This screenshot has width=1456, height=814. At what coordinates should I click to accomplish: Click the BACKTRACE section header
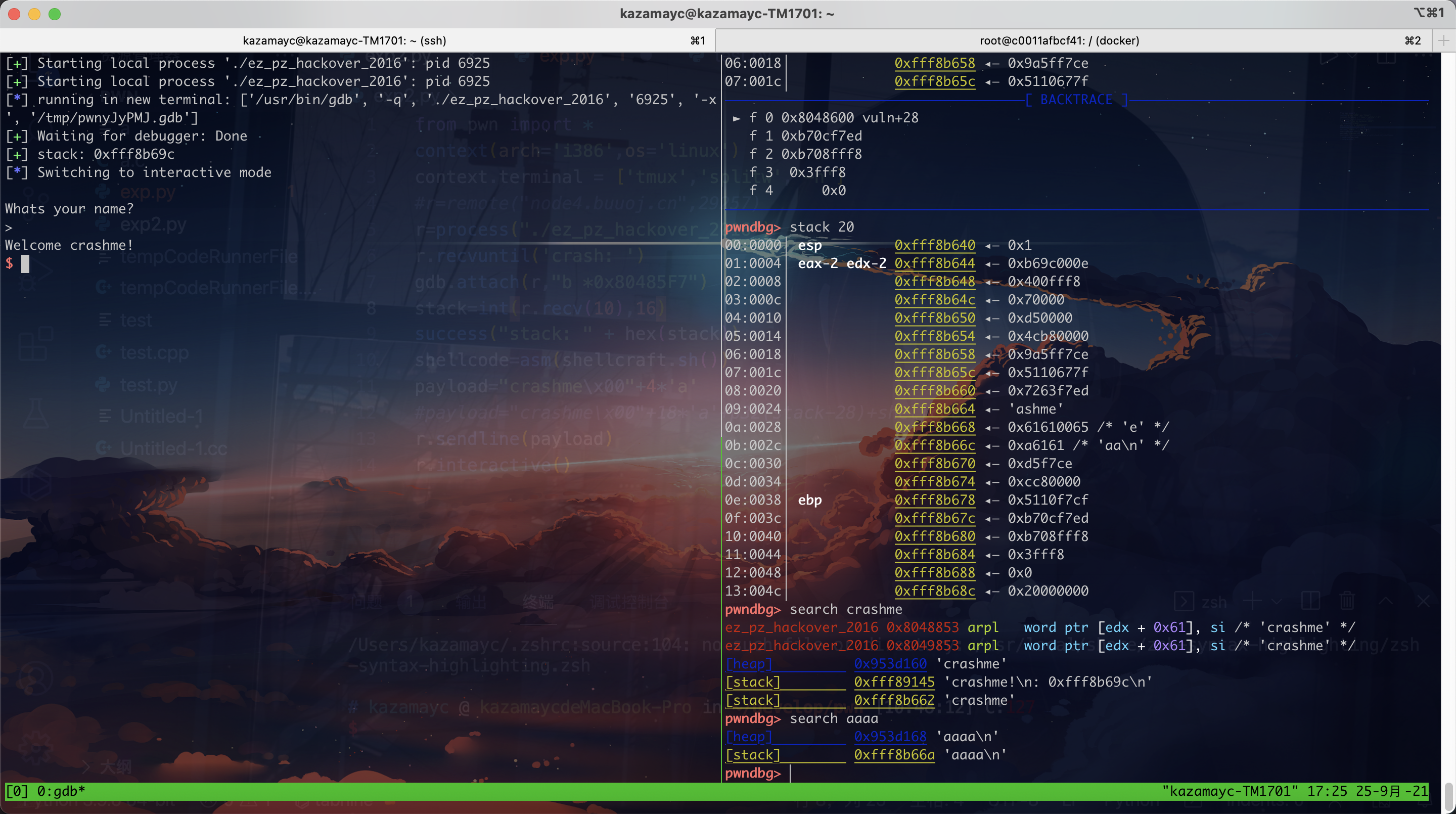[1076, 100]
